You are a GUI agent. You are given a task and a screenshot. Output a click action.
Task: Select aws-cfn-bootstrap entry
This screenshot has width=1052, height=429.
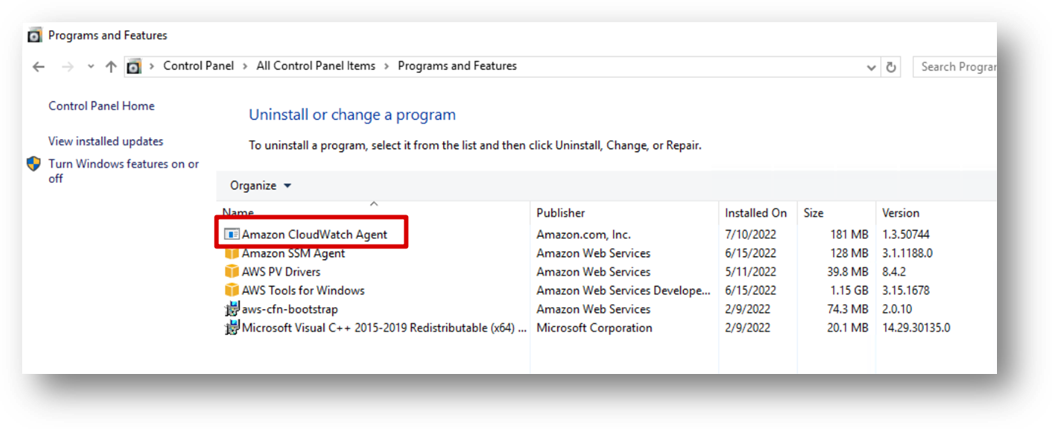coord(290,309)
